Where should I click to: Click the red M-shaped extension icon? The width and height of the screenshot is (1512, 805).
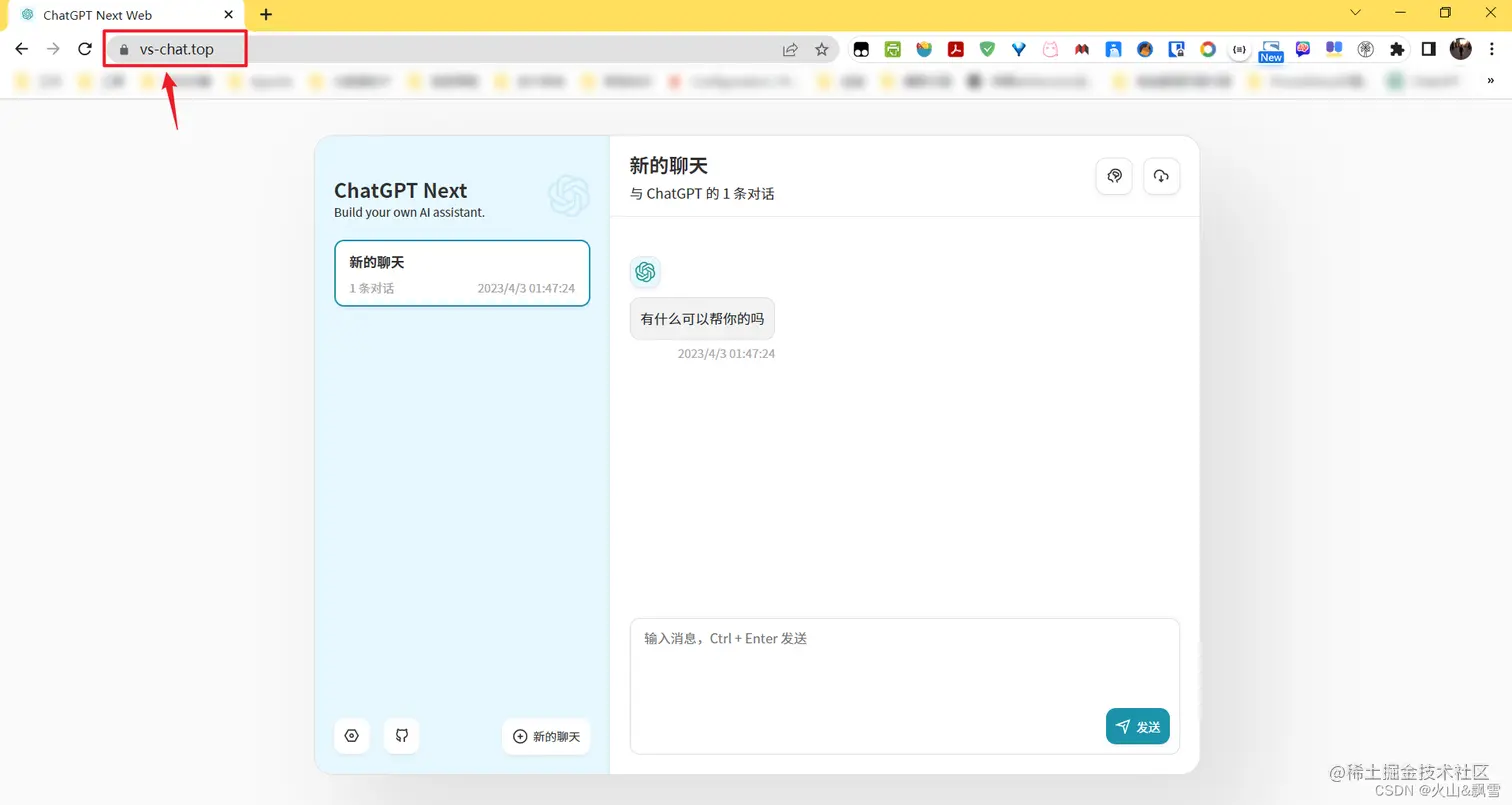click(x=1082, y=49)
